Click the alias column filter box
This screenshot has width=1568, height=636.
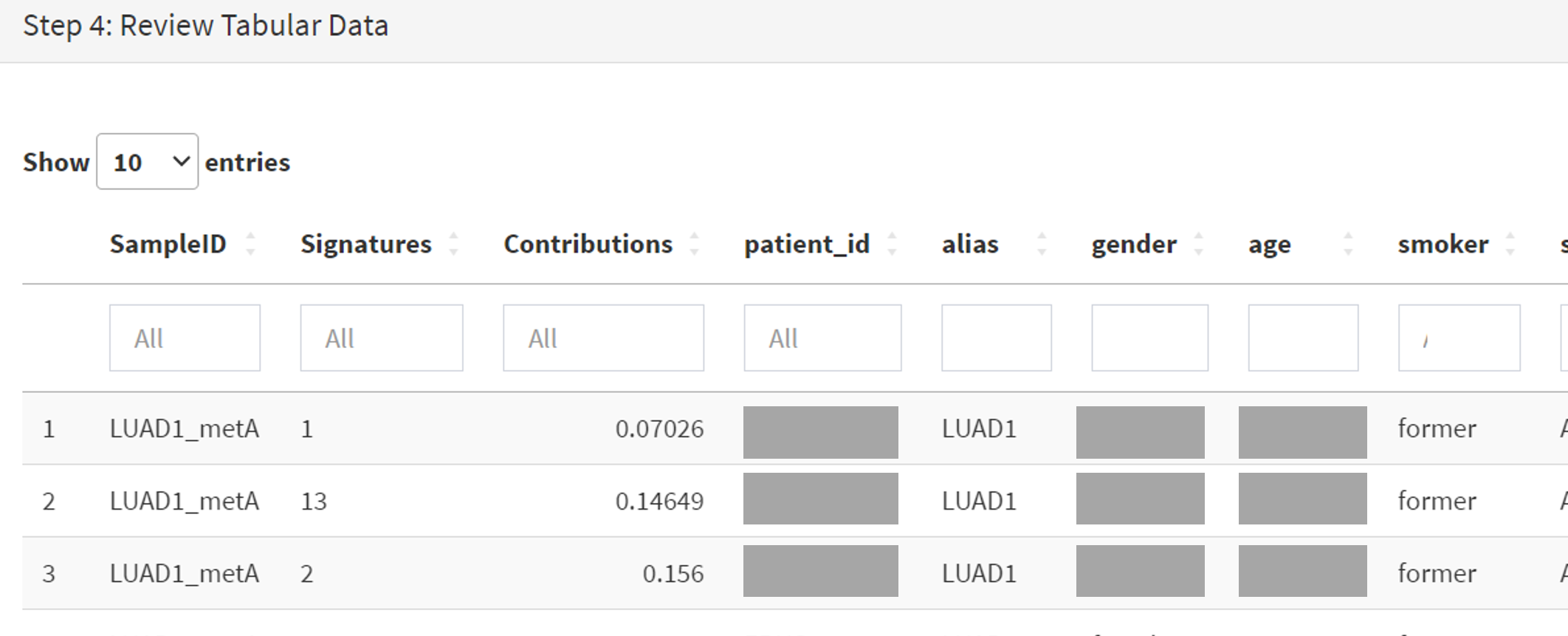tap(997, 338)
